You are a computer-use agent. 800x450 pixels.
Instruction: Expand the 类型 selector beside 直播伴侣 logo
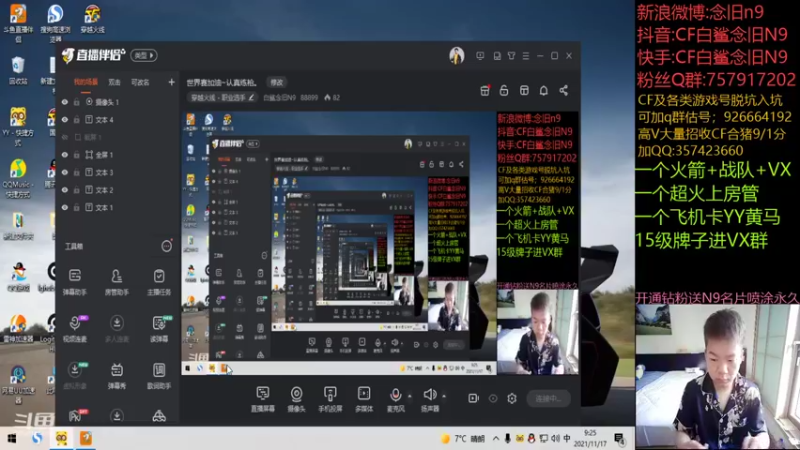click(x=144, y=55)
